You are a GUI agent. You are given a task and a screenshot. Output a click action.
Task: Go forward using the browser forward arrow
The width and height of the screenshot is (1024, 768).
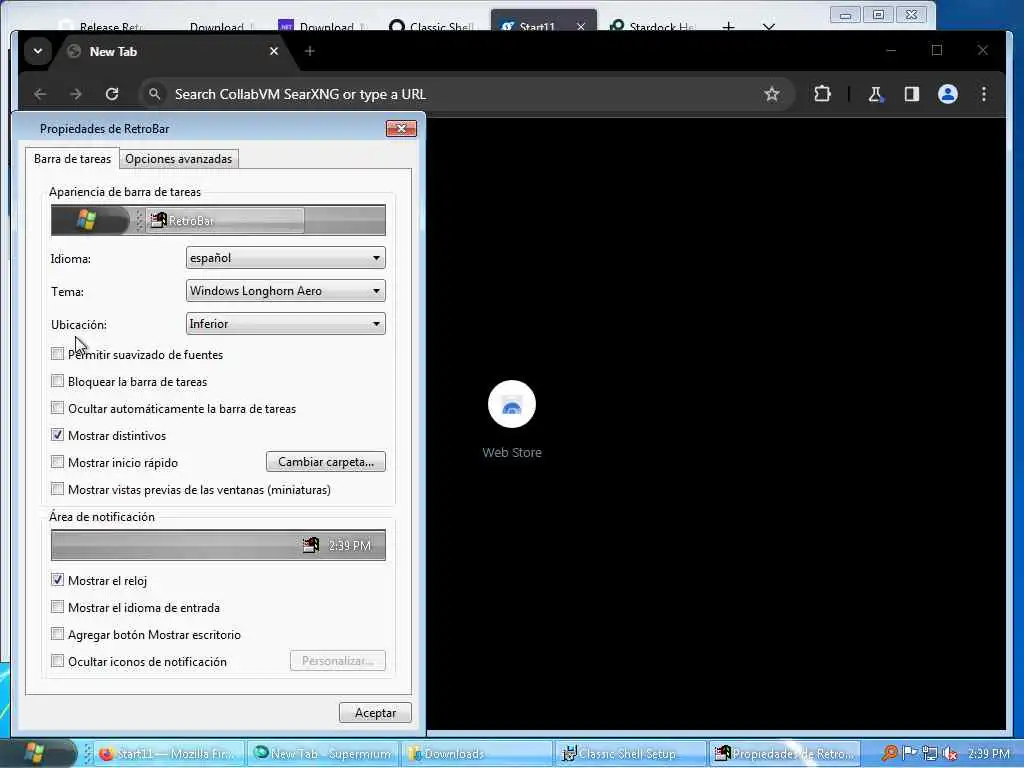76,94
